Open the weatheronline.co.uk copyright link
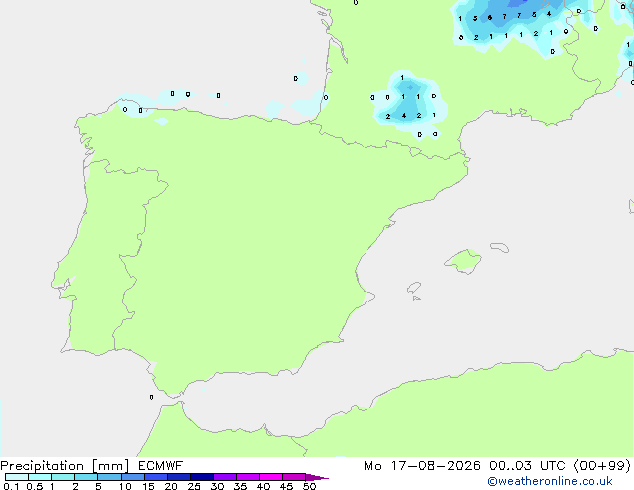The image size is (634, 490). pos(550,481)
